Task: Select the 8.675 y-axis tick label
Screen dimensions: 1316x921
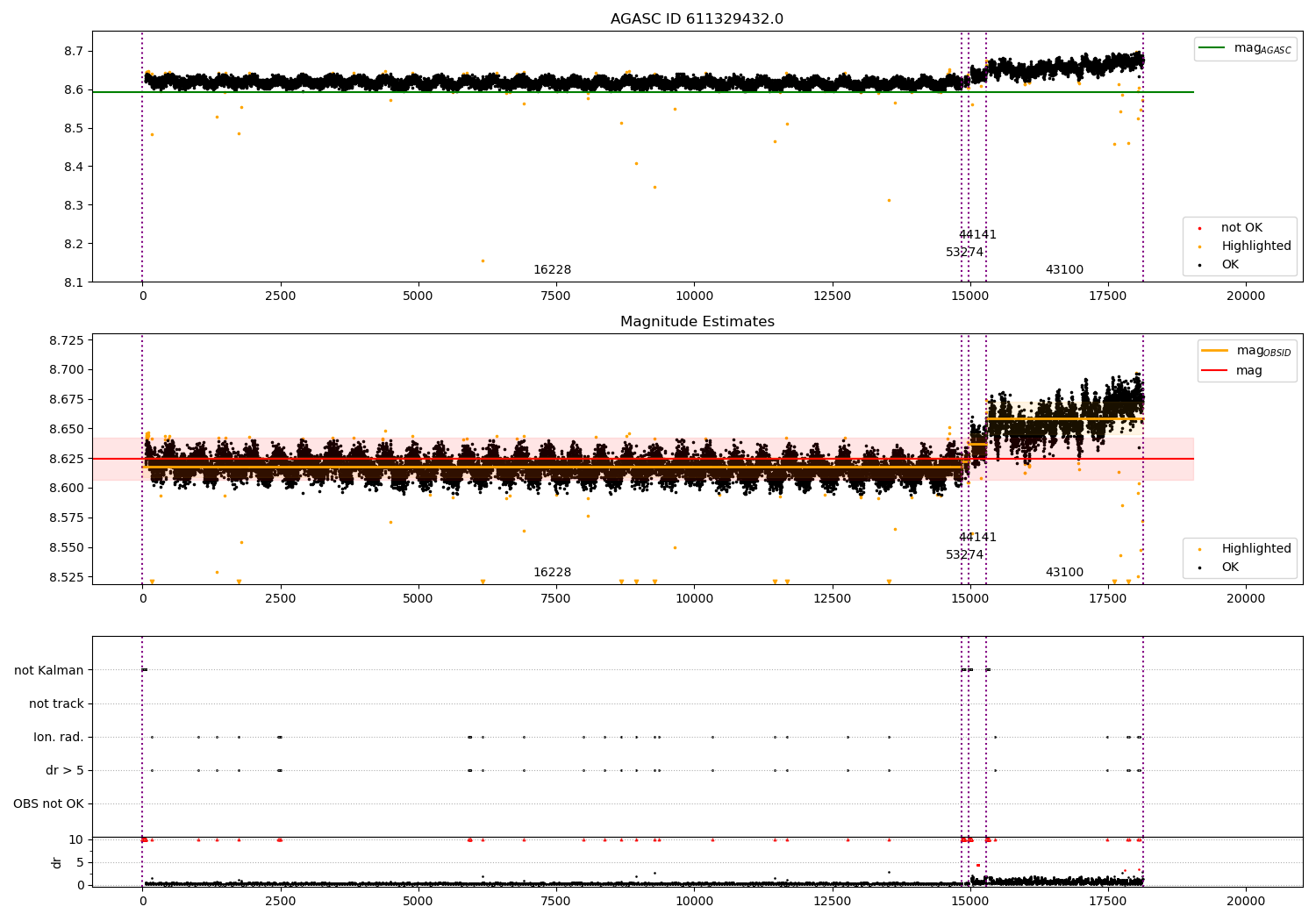Action: [x=67, y=399]
